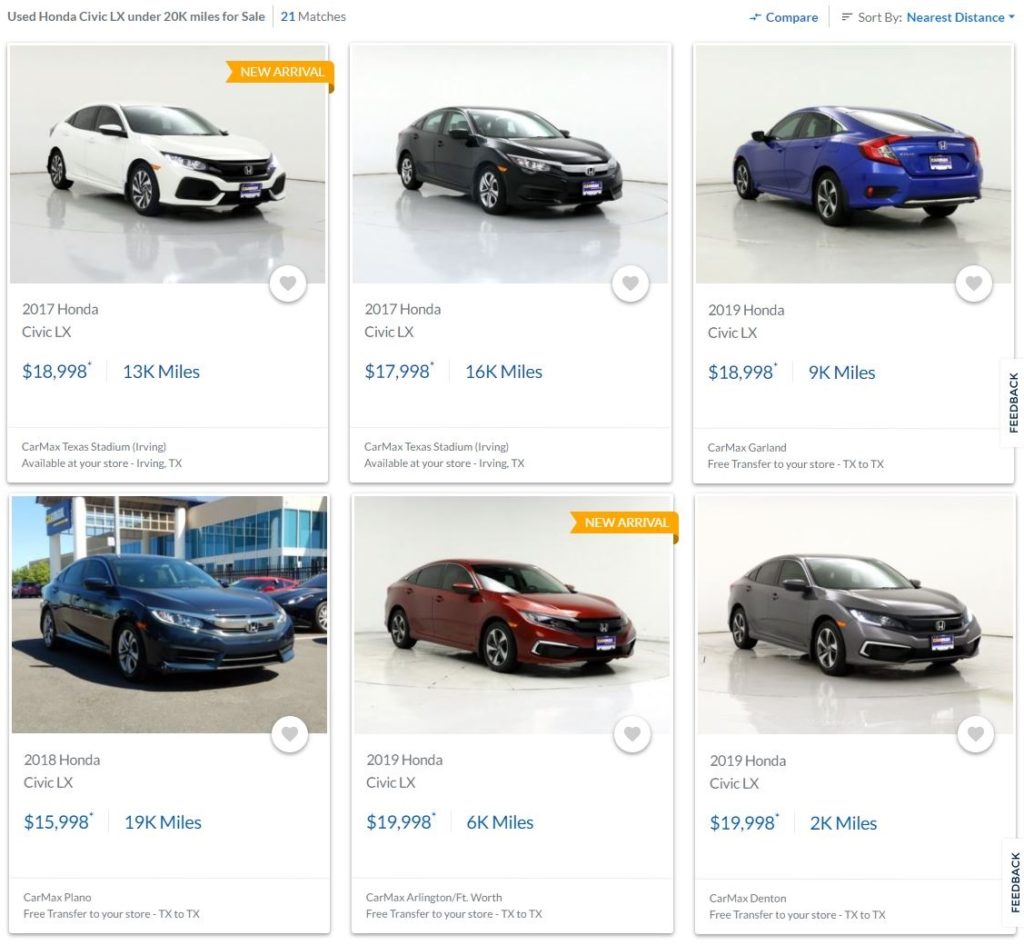Open the upper Feedback side tab
The width and height of the screenshot is (1024, 945).
(x=1013, y=402)
